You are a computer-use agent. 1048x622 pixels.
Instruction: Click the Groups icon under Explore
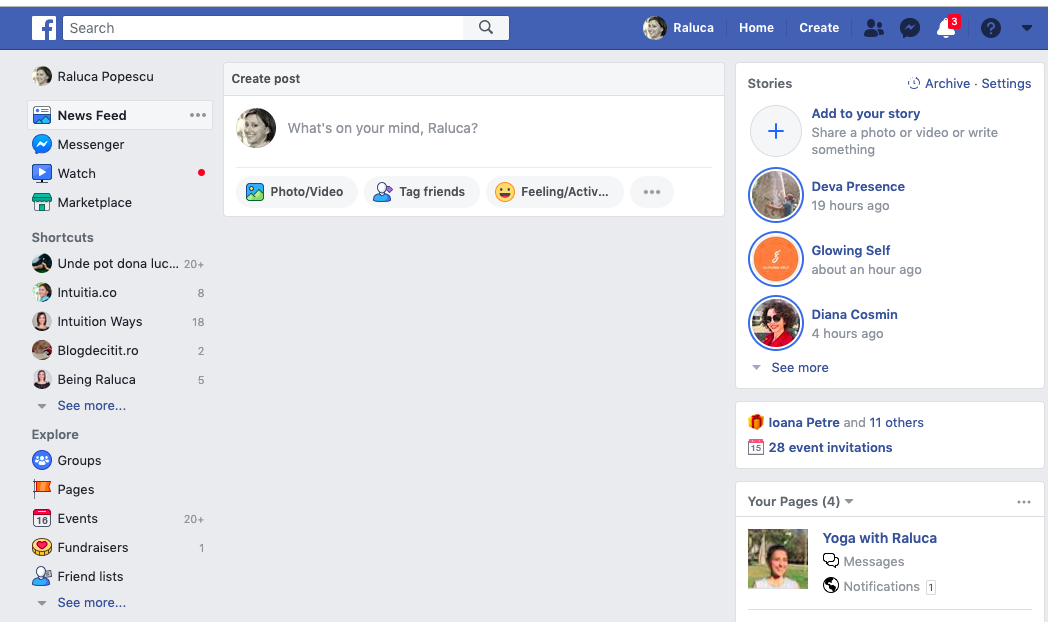point(41,460)
